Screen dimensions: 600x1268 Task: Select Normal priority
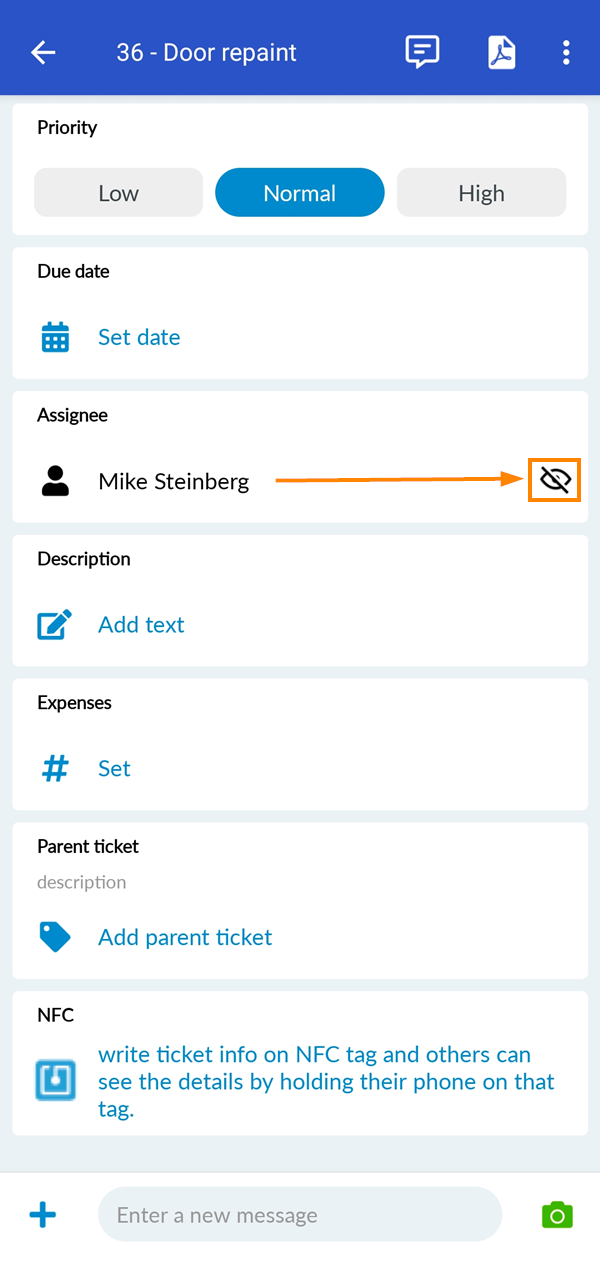tap(299, 193)
